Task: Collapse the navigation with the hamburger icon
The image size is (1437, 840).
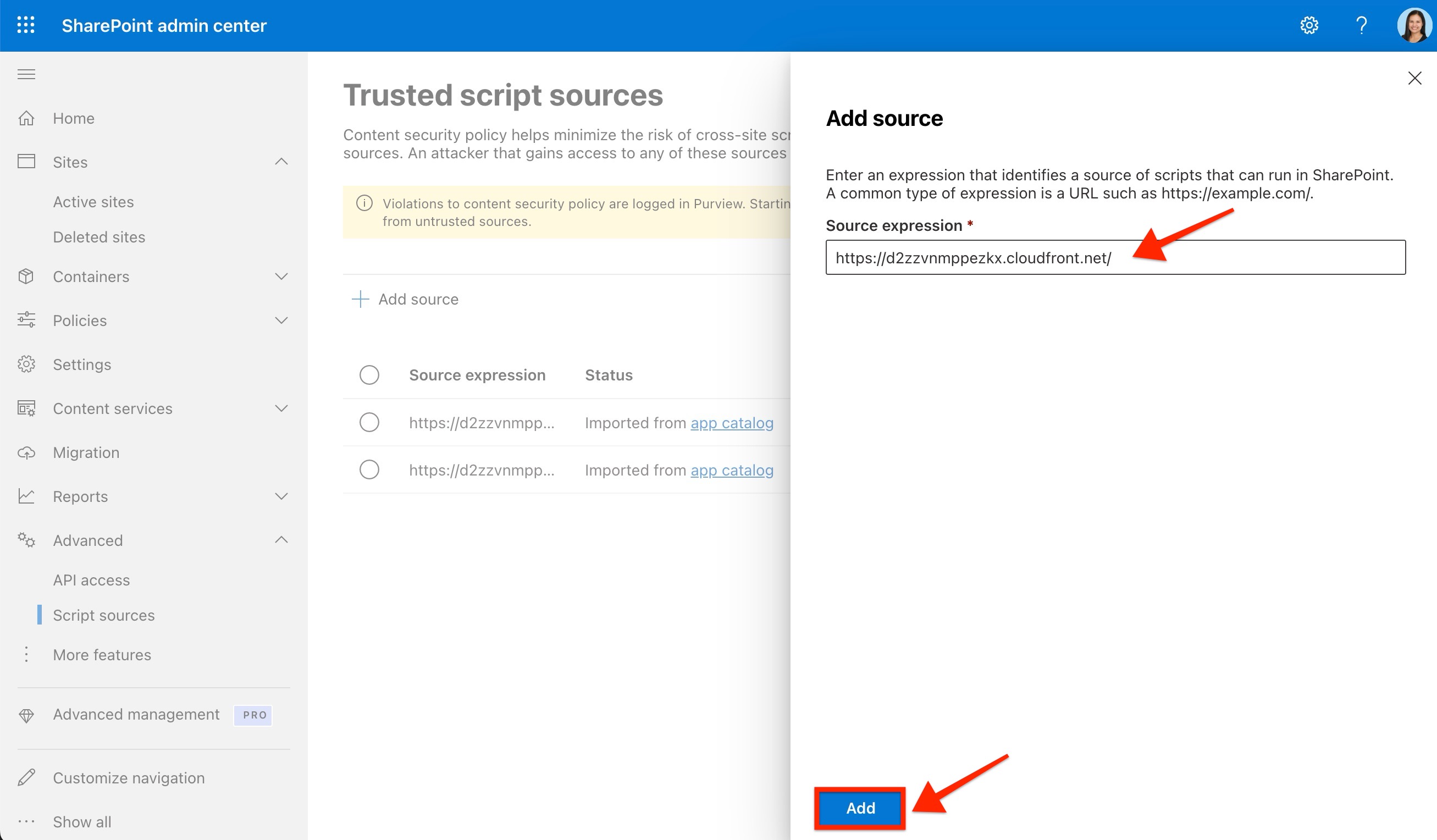Action: [x=26, y=74]
